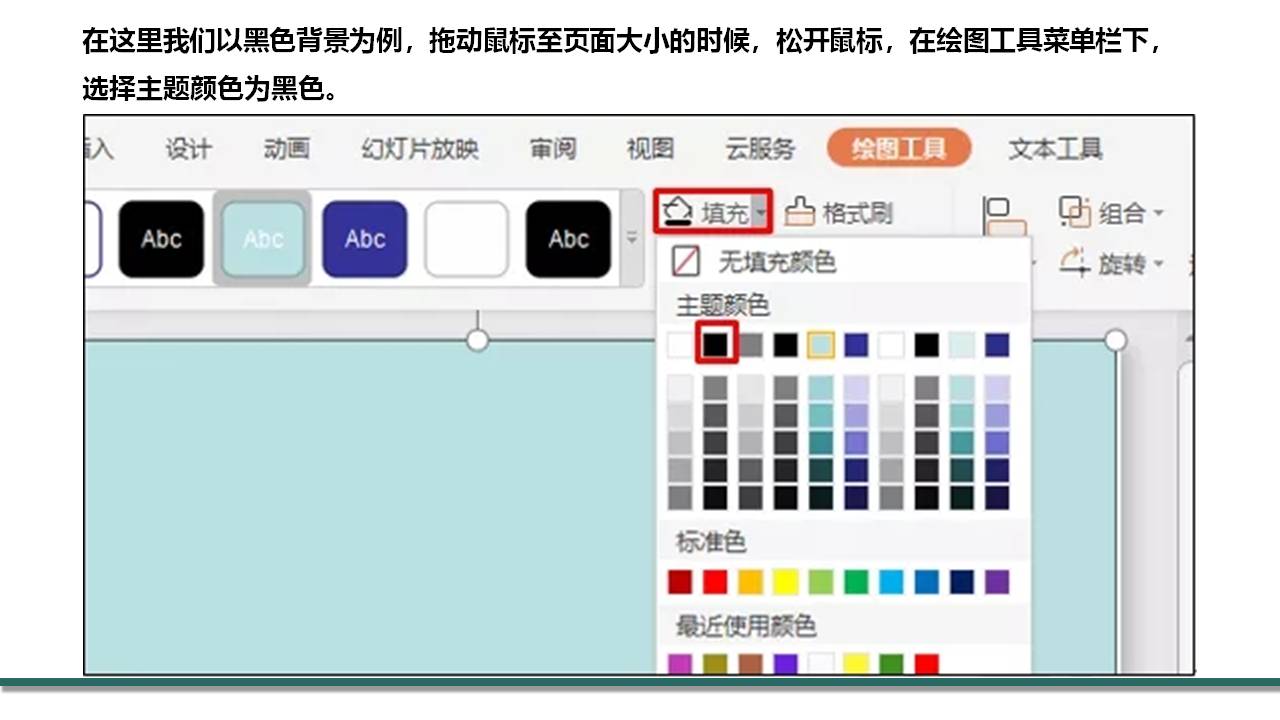Expand the shape styles gallery arrow
The height and width of the screenshot is (720, 1280).
(632, 239)
